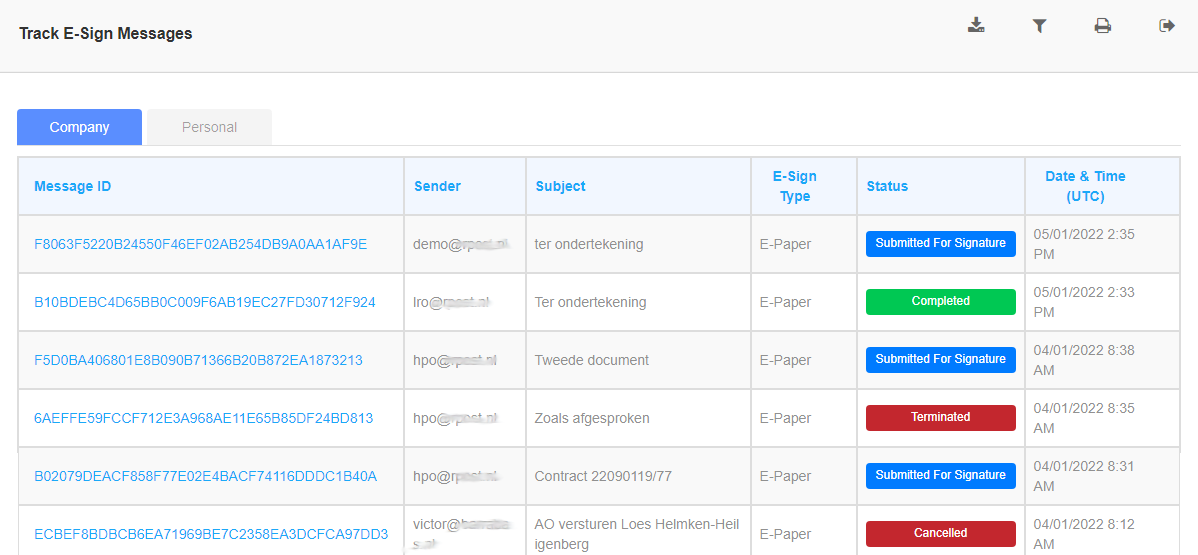Click the download icon in header
The width and height of the screenshot is (1198, 555).
pyautogui.click(x=976, y=26)
